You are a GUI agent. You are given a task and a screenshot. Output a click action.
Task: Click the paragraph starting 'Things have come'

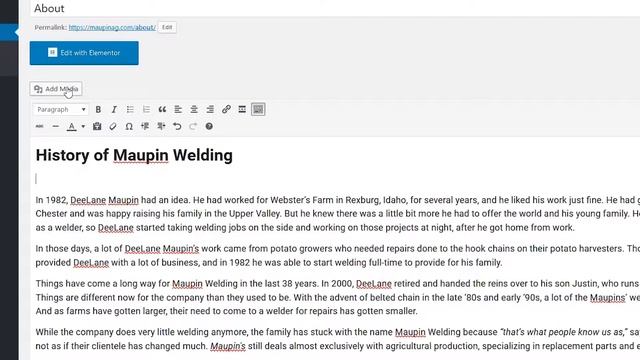click(338, 297)
